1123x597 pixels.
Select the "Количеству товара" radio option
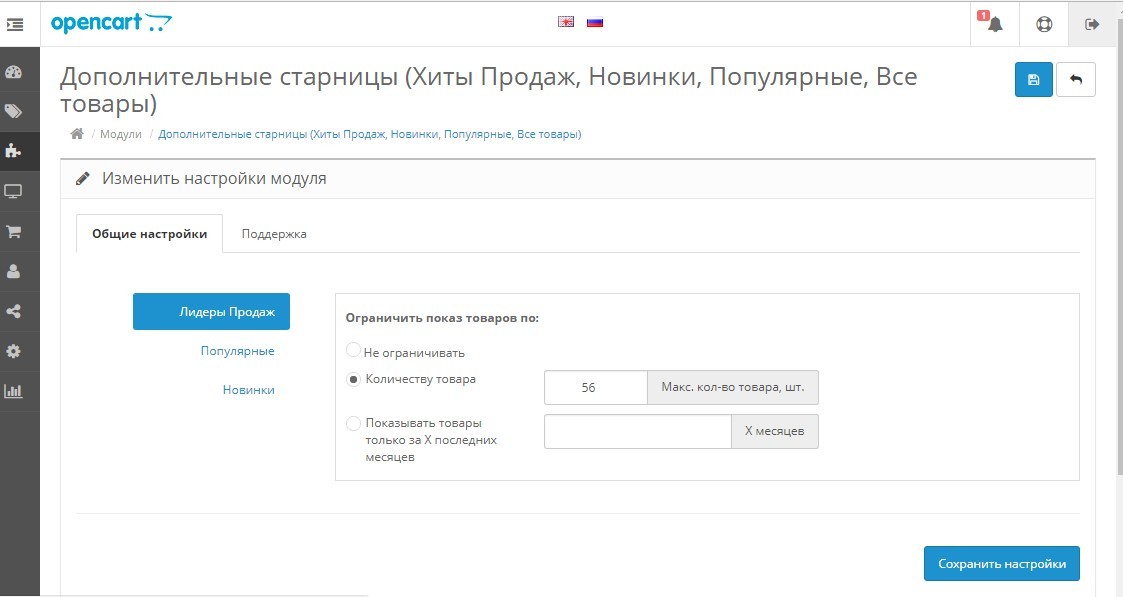click(x=353, y=379)
